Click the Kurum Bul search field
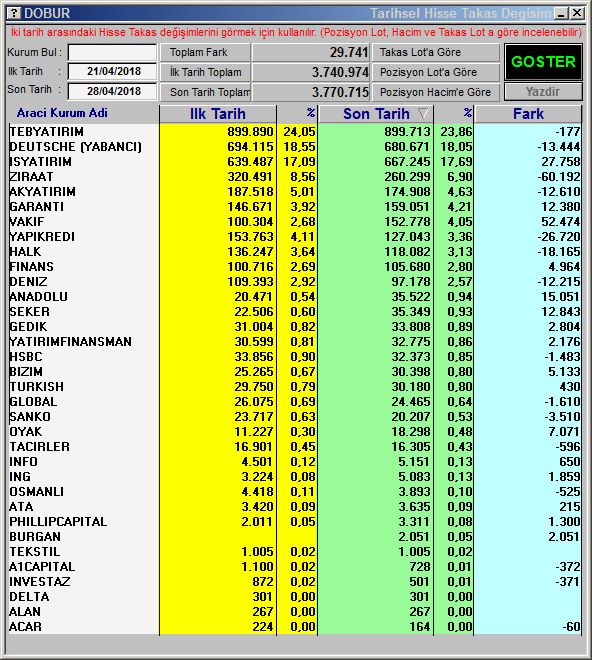Viewport: 592px width, 660px height. pyautogui.click(x=112, y=52)
